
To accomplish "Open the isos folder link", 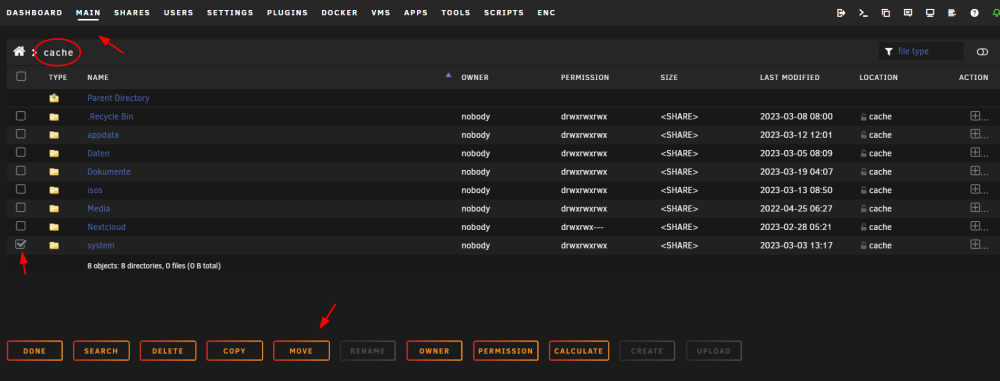I will [94, 191].
